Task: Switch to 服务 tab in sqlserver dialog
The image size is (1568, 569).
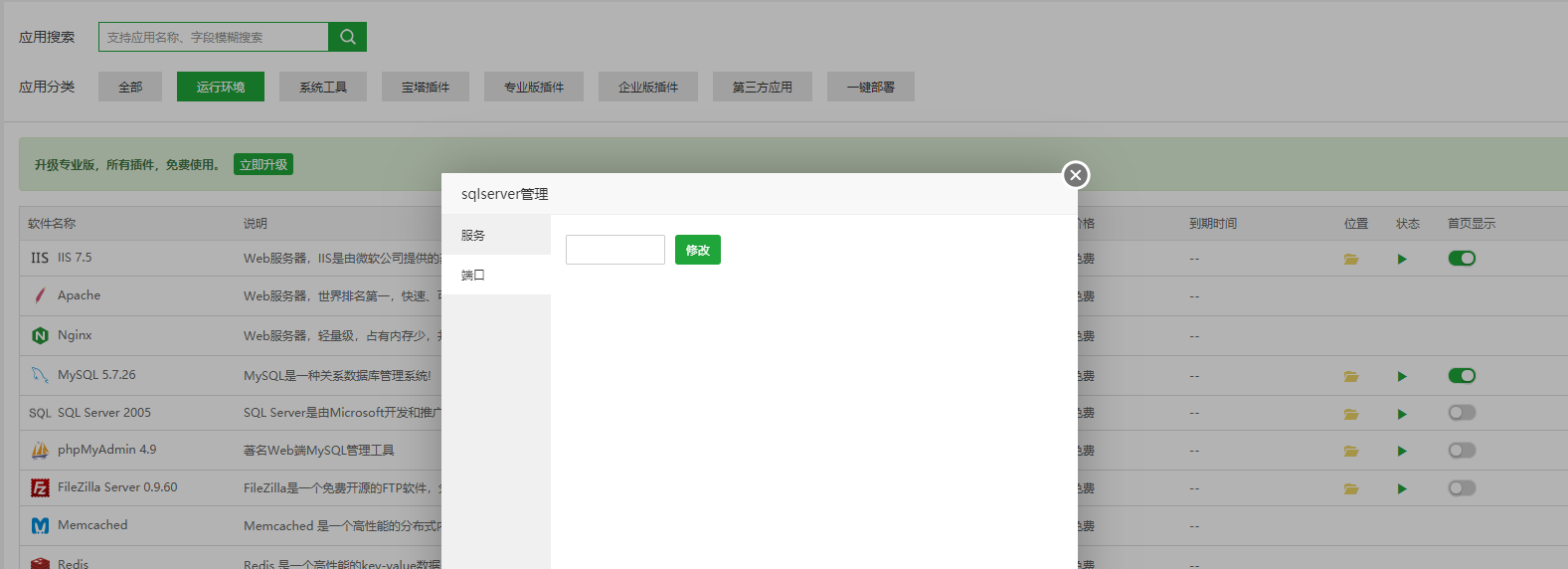Action: coord(496,235)
